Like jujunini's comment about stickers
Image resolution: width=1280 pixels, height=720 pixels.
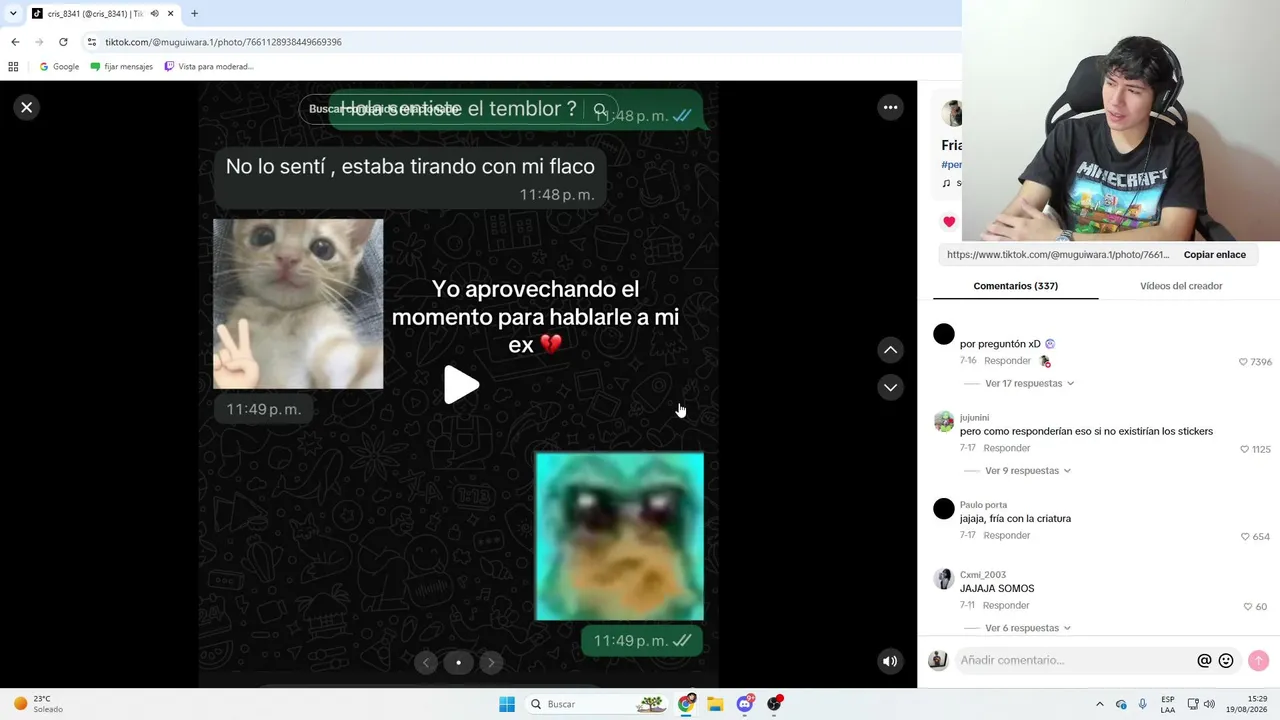(x=1245, y=450)
